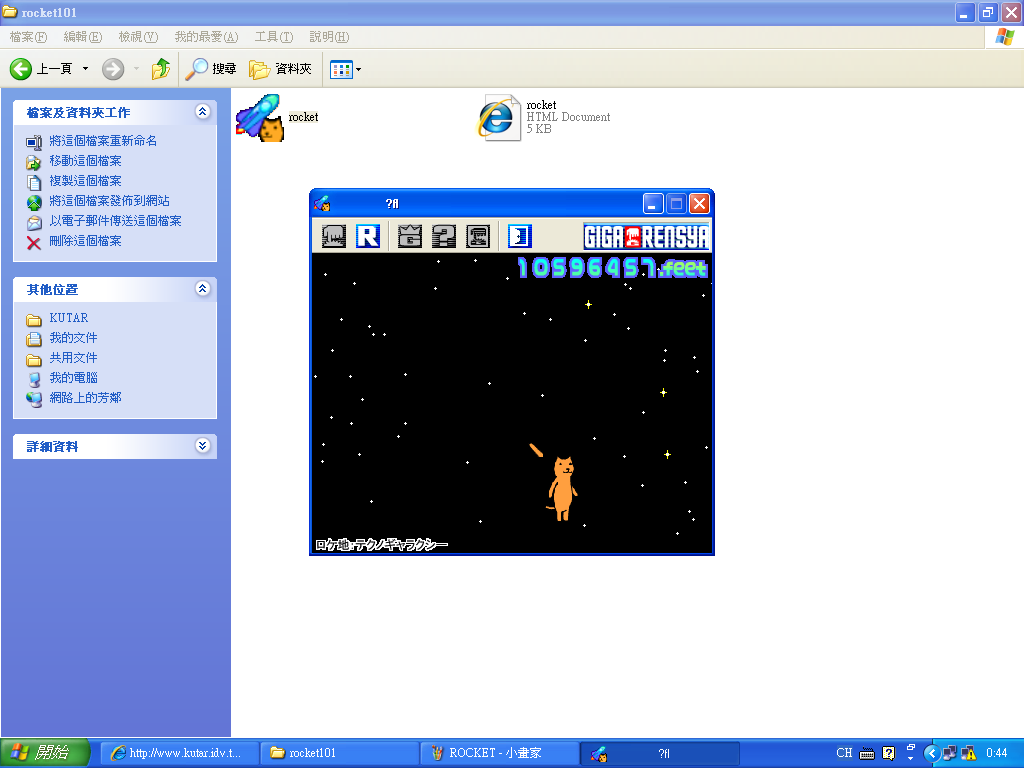
Task: Click 將這個檔案重新命名 link
Action: pyautogui.click(x=103, y=140)
